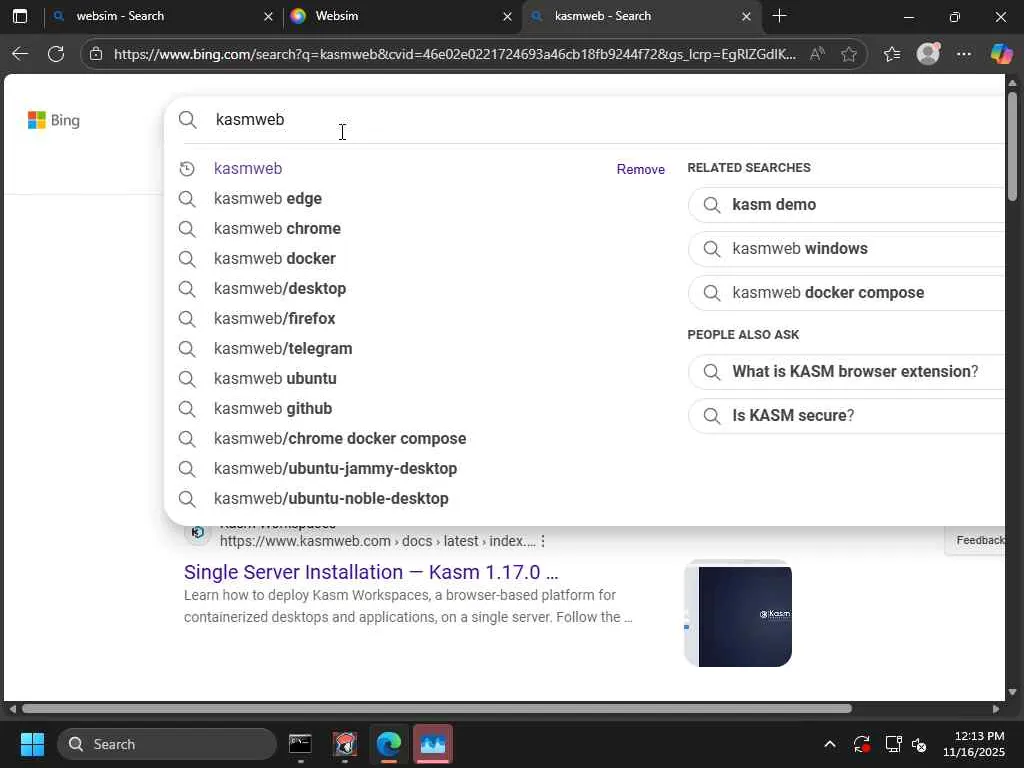1024x768 pixels.
Task: Select suggestion kasmweb edge
Action: coord(268,199)
